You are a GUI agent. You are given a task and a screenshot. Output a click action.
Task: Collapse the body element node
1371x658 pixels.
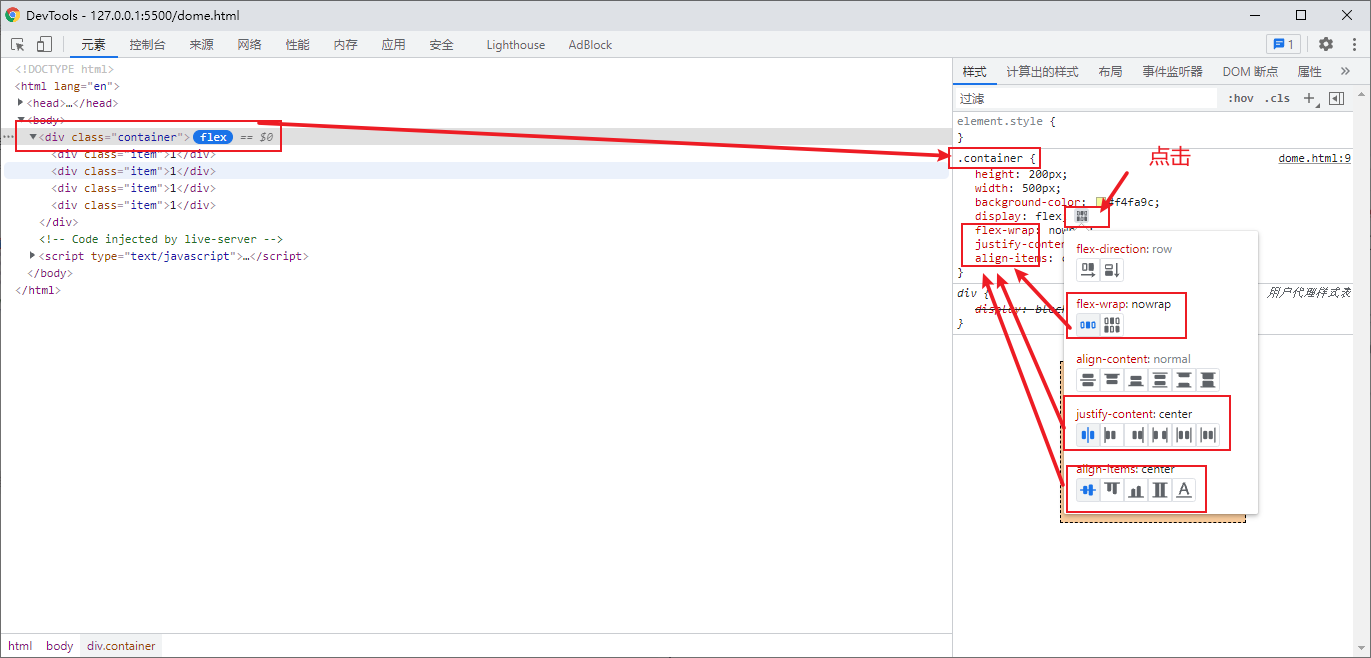pos(21,120)
